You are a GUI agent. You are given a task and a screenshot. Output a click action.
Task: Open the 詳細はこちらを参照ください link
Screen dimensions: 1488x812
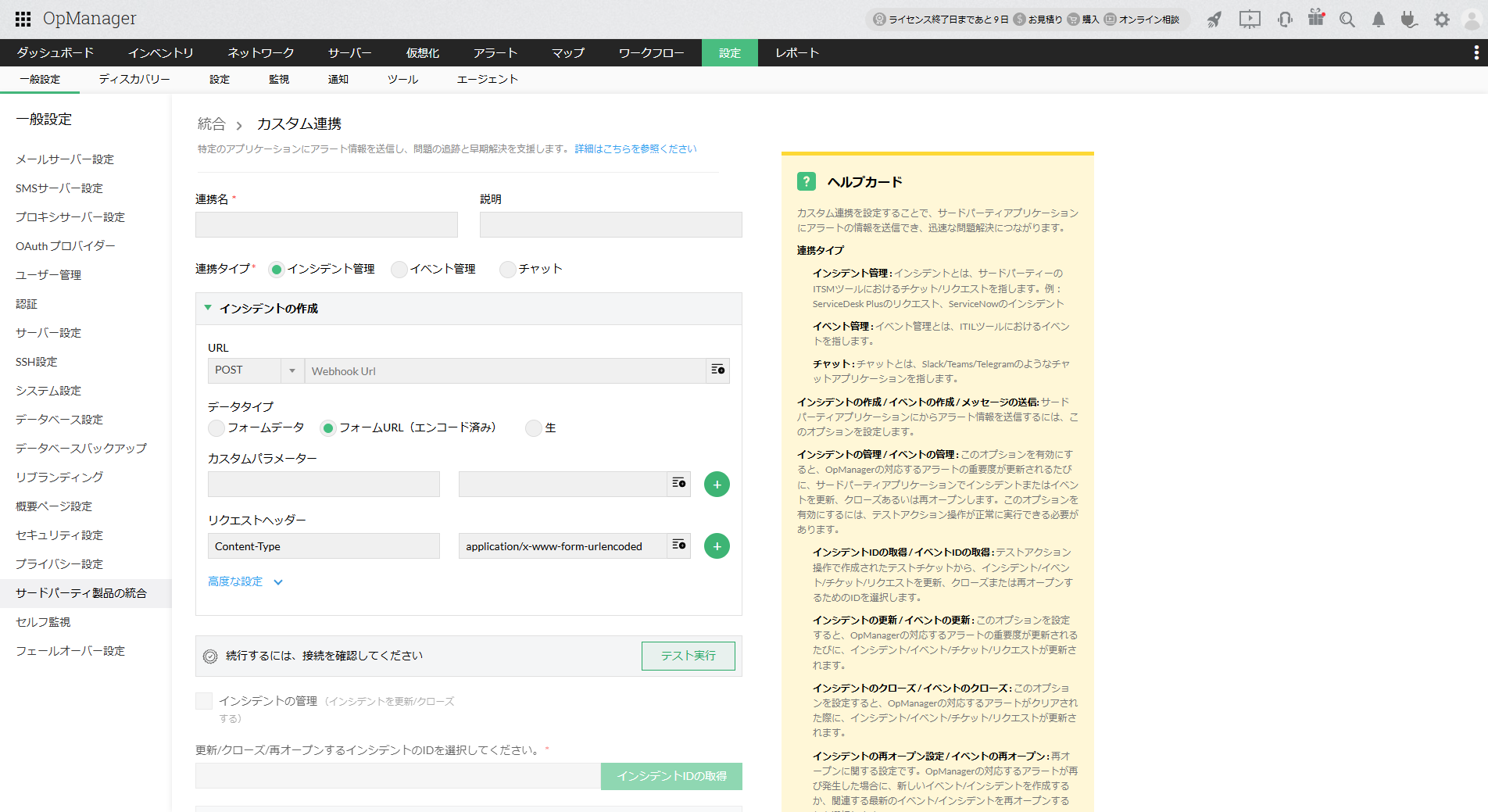[635, 149]
